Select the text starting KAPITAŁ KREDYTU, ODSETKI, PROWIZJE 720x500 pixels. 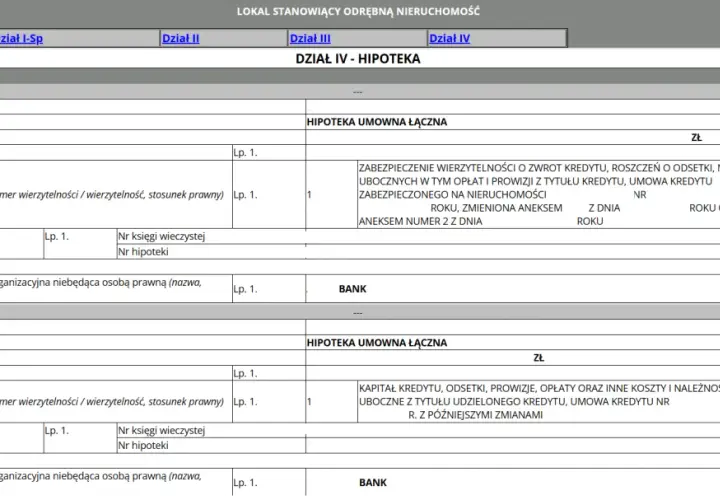pyautogui.click(x=539, y=402)
